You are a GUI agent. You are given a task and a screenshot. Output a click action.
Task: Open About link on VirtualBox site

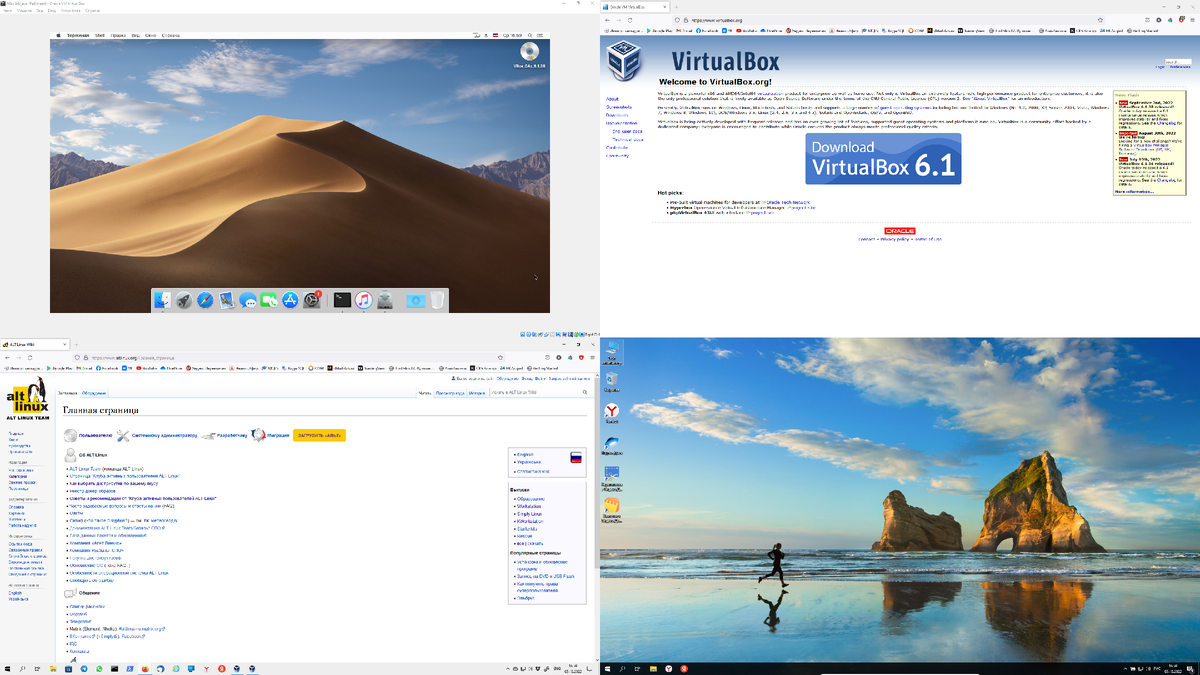pos(612,99)
